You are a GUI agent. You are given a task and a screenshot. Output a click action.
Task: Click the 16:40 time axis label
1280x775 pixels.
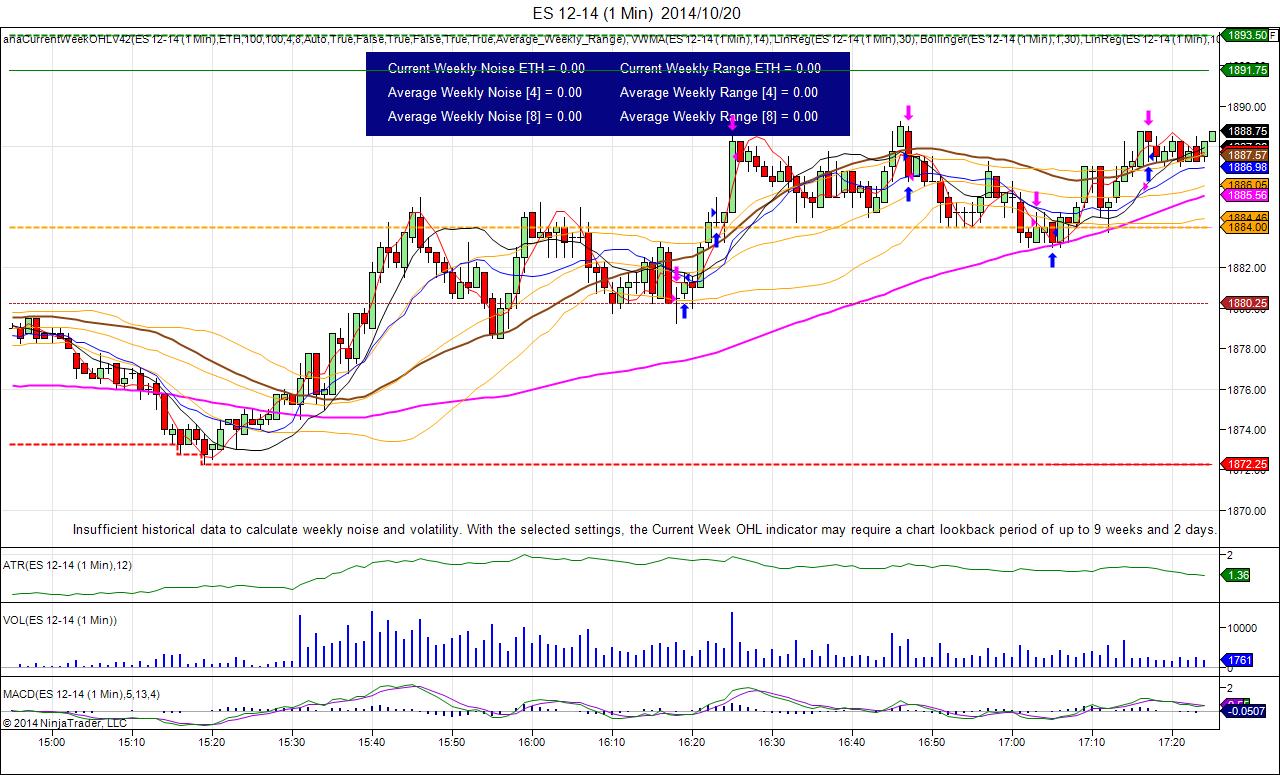click(851, 742)
